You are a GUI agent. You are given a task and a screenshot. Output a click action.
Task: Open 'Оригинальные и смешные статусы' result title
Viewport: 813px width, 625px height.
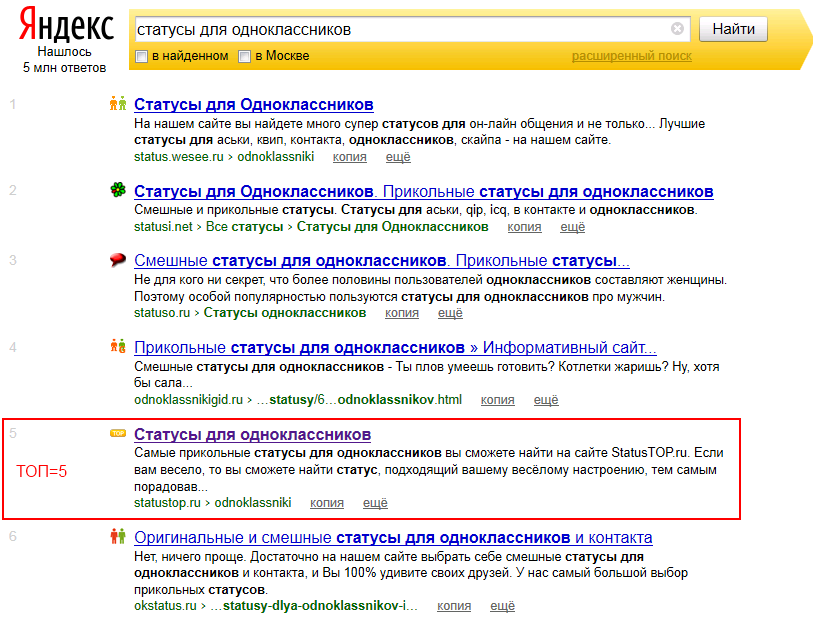pos(393,537)
